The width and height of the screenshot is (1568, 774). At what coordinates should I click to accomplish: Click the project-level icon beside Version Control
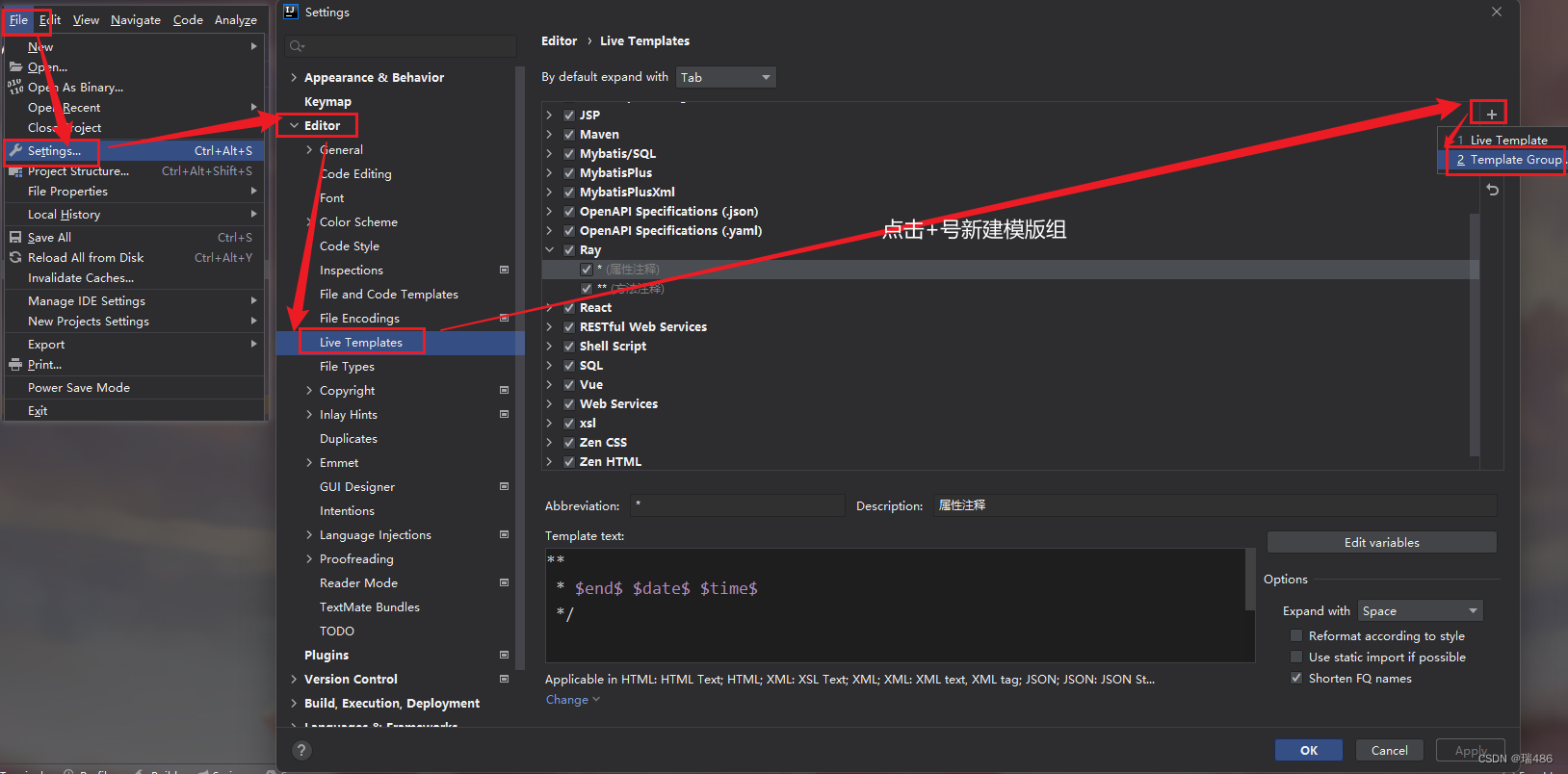(x=504, y=679)
